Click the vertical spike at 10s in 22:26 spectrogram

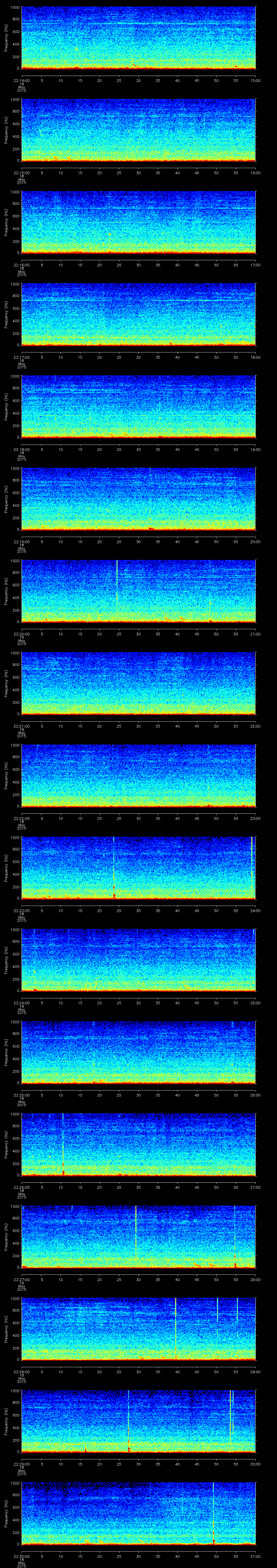[x=63, y=1144]
